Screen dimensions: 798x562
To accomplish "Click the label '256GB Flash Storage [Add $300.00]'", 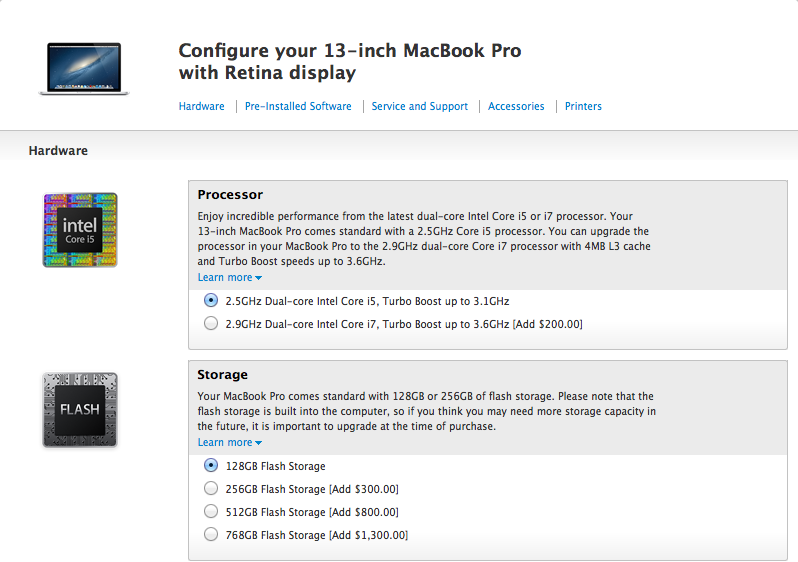I will 312,489.
